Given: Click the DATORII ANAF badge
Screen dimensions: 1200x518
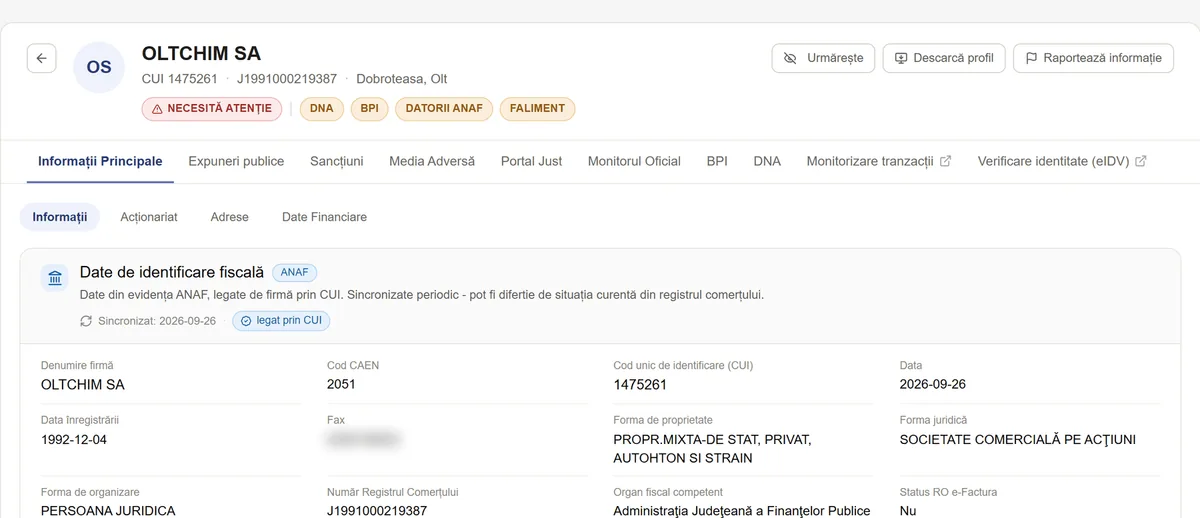Looking at the screenshot, I should coord(444,109).
